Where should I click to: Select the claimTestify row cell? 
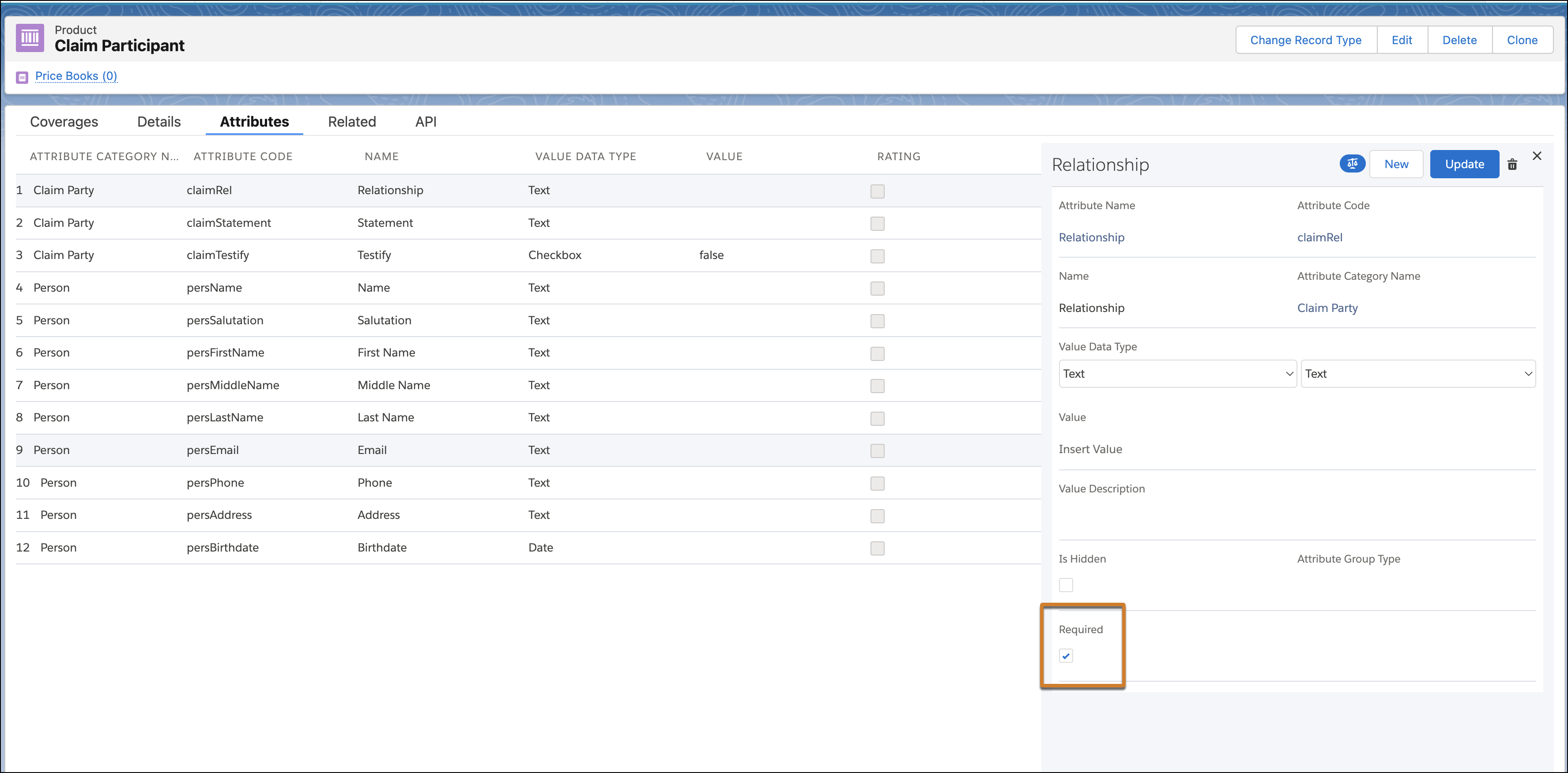pos(217,255)
